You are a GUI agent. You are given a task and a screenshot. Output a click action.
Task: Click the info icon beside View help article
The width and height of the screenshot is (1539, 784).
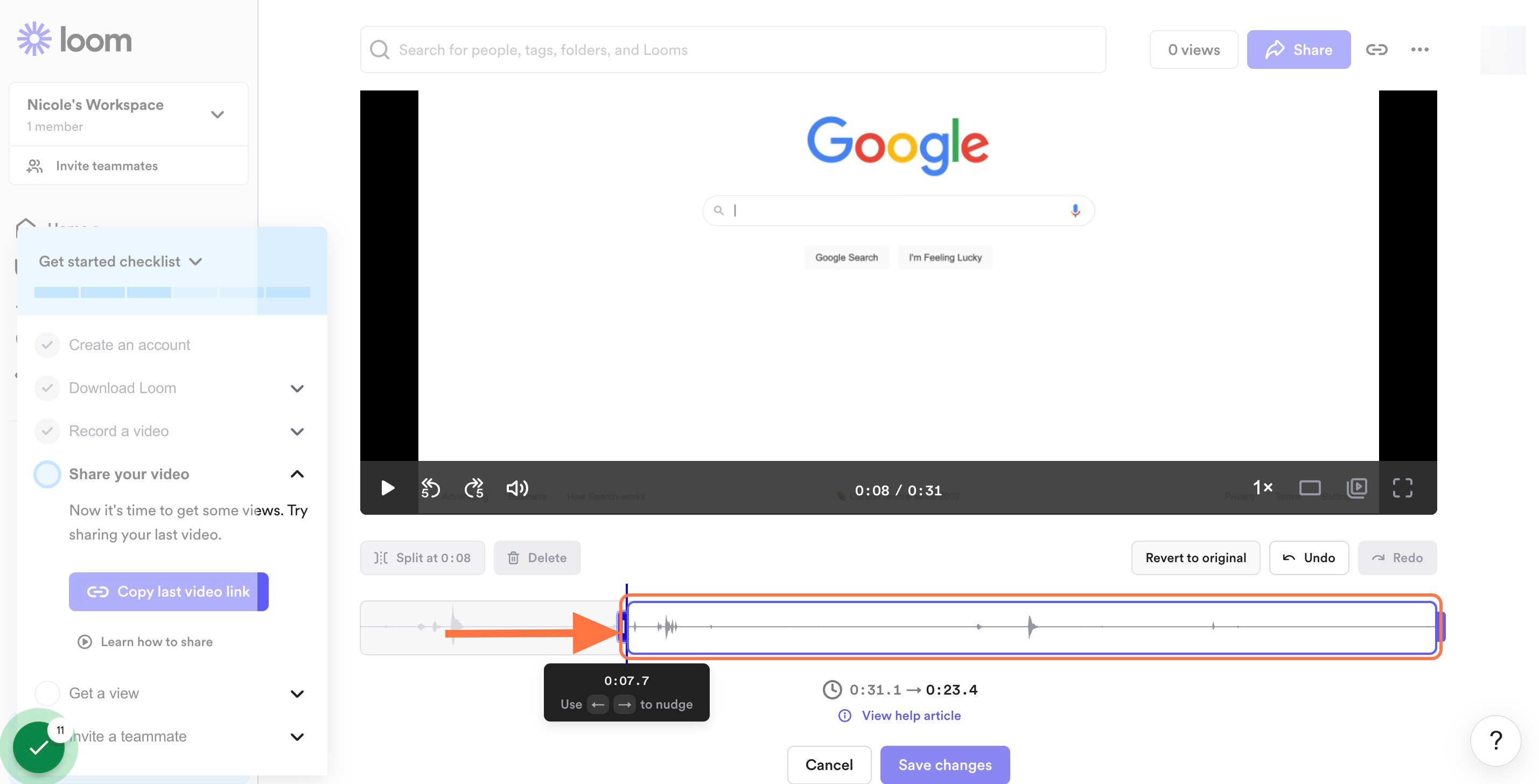pyautogui.click(x=844, y=715)
